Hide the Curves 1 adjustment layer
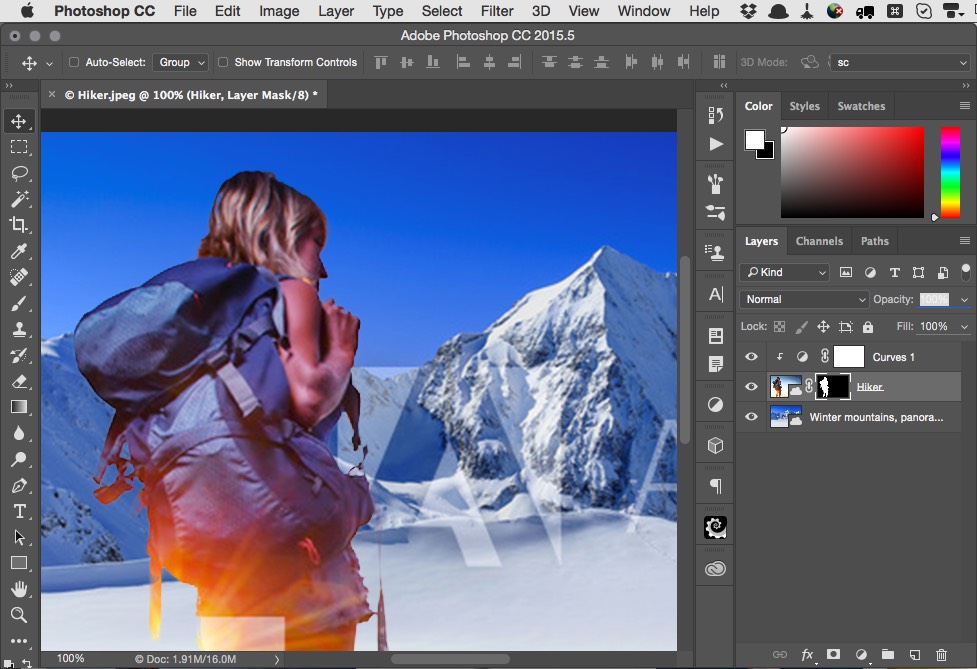 pos(750,356)
